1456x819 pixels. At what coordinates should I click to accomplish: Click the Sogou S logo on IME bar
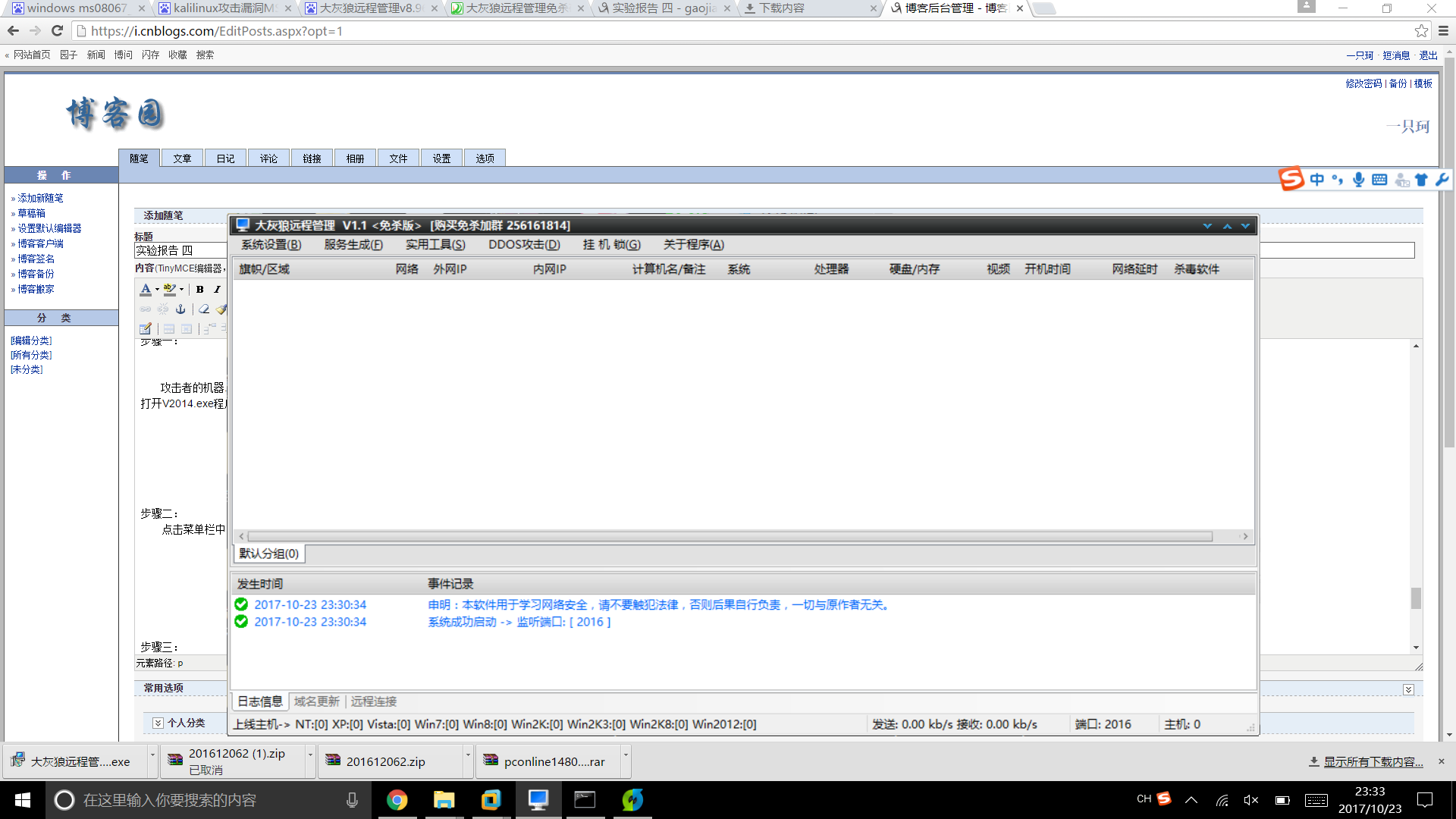tap(1291, 180)
